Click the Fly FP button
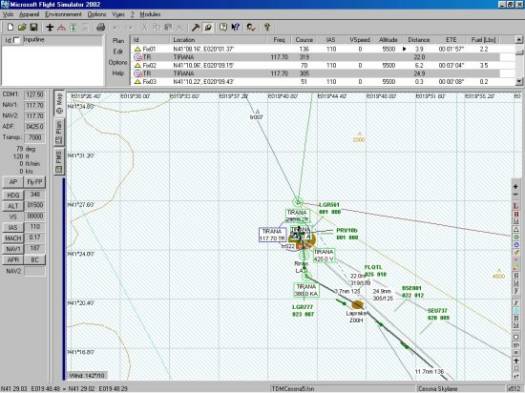The image size is (525, 393). click(x=35, y=182)
